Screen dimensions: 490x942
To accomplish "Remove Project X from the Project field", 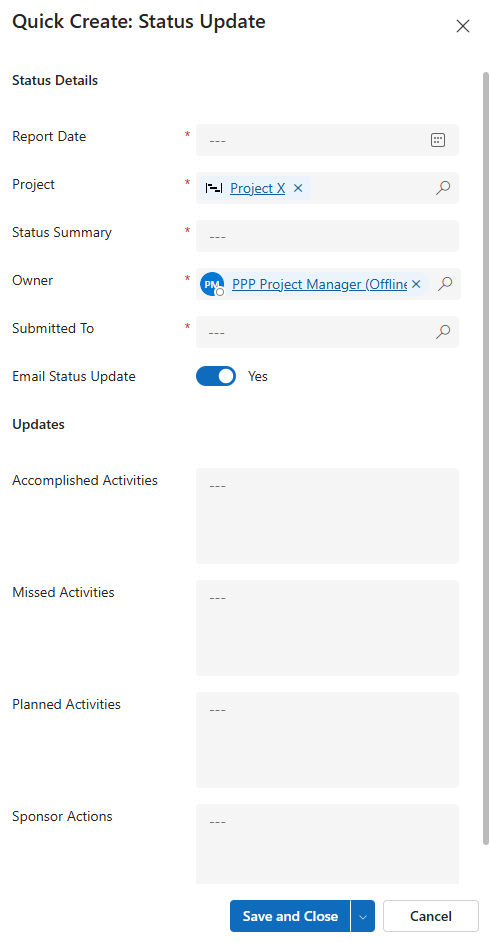I will (x=298, y=188).
